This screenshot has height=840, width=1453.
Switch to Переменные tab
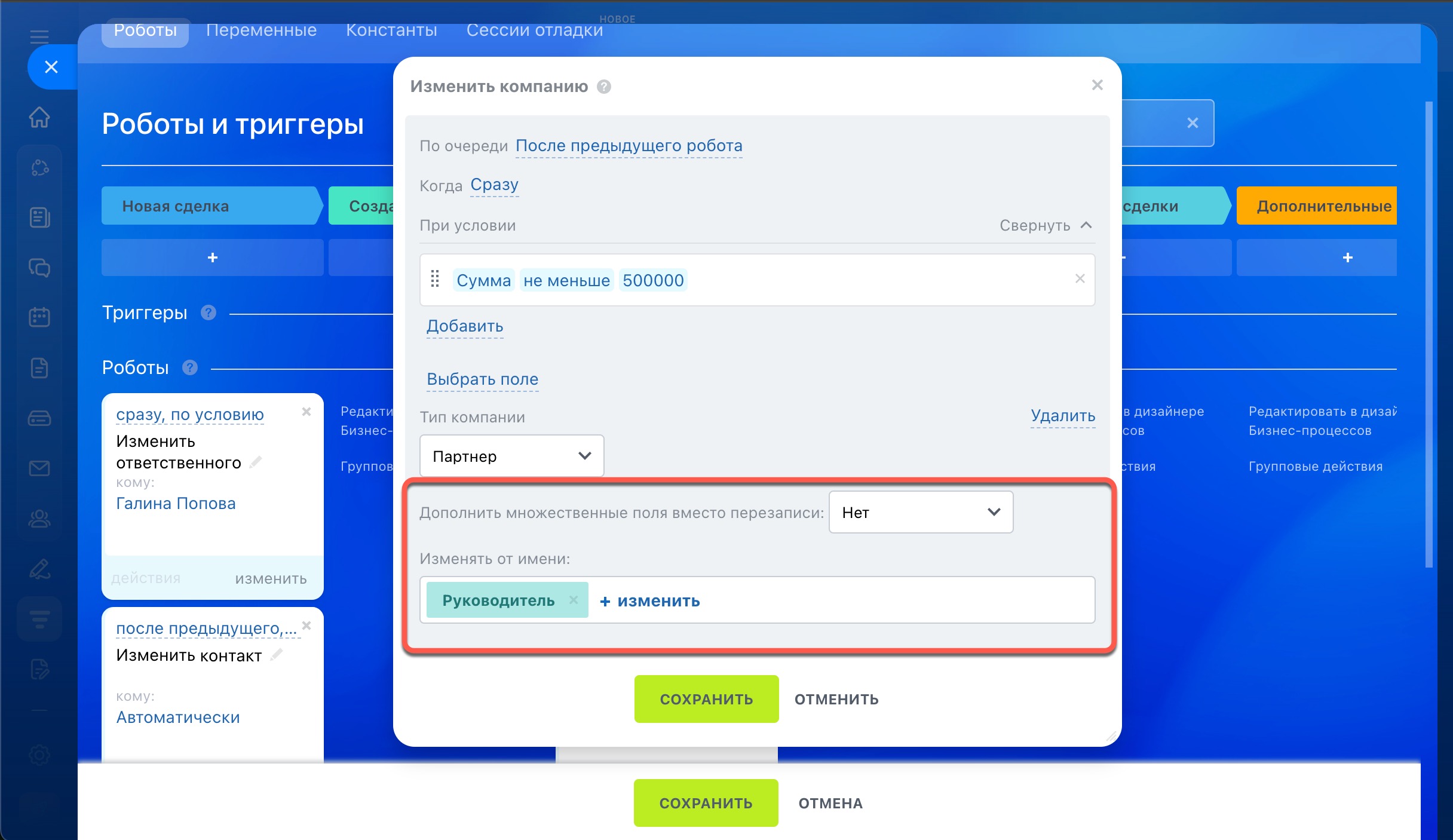click(261, 30)
